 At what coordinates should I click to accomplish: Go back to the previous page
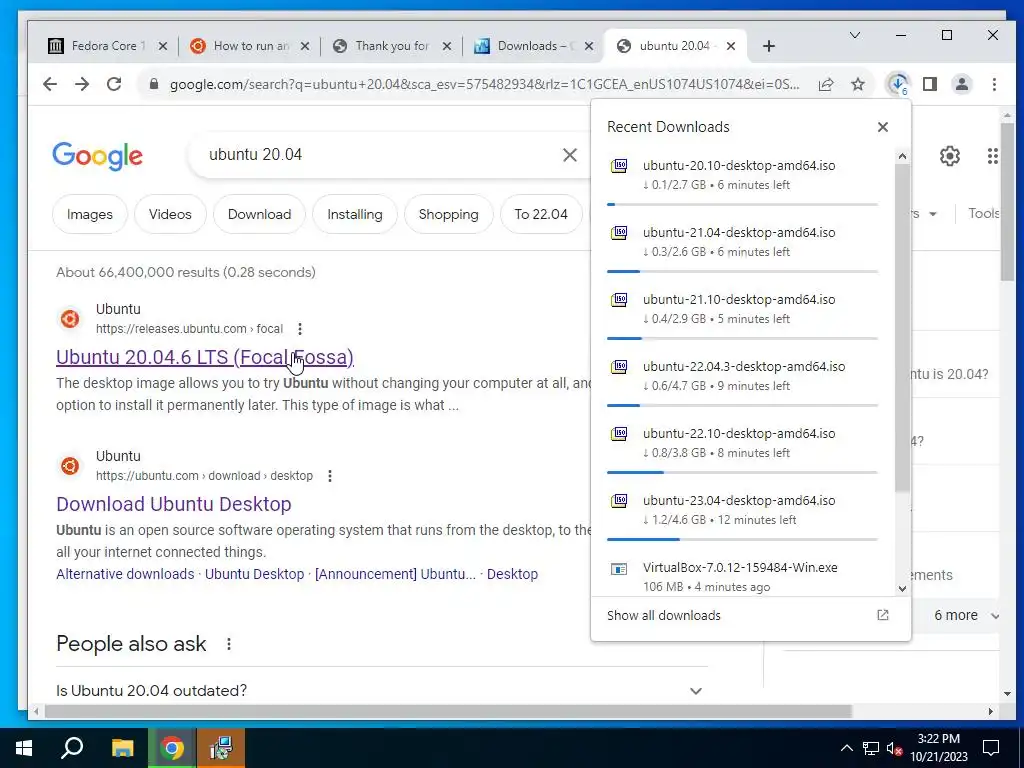pyautogui.click(x=50, y=84)
